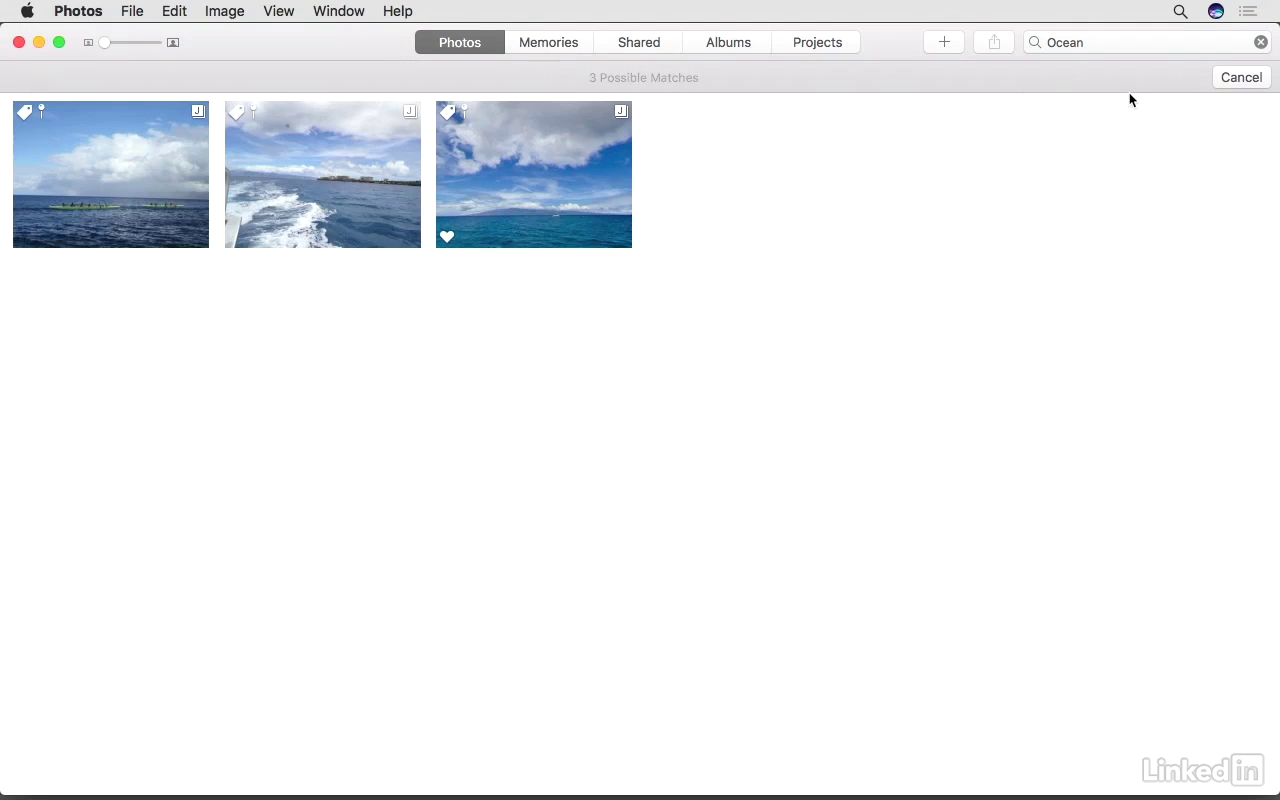Select the outrigger canoes ocean photo
This screenshot has height=800, width=1280.
(111, 174)
